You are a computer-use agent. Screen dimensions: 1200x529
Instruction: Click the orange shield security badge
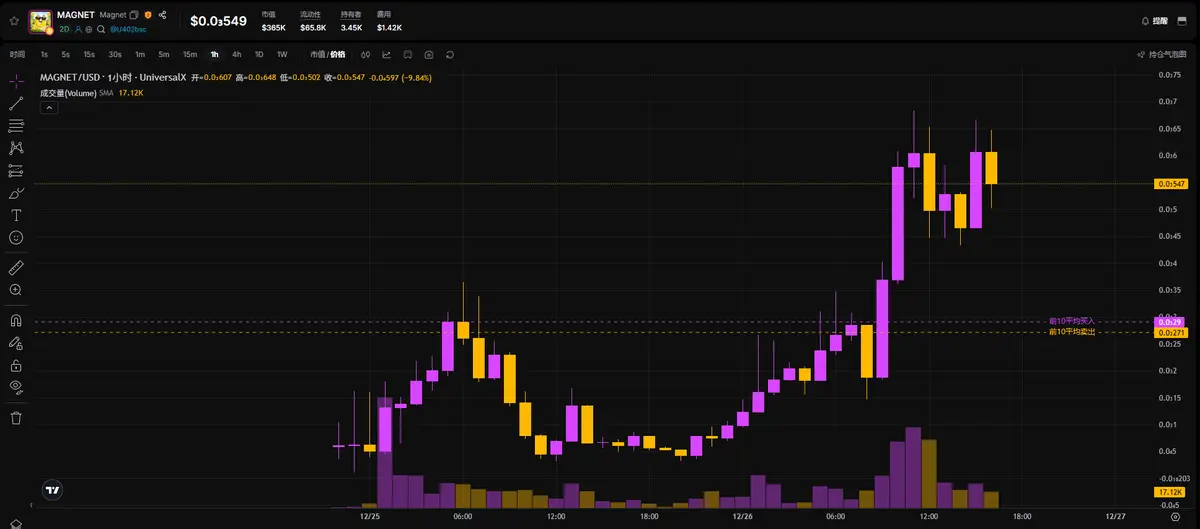(148, 15)
